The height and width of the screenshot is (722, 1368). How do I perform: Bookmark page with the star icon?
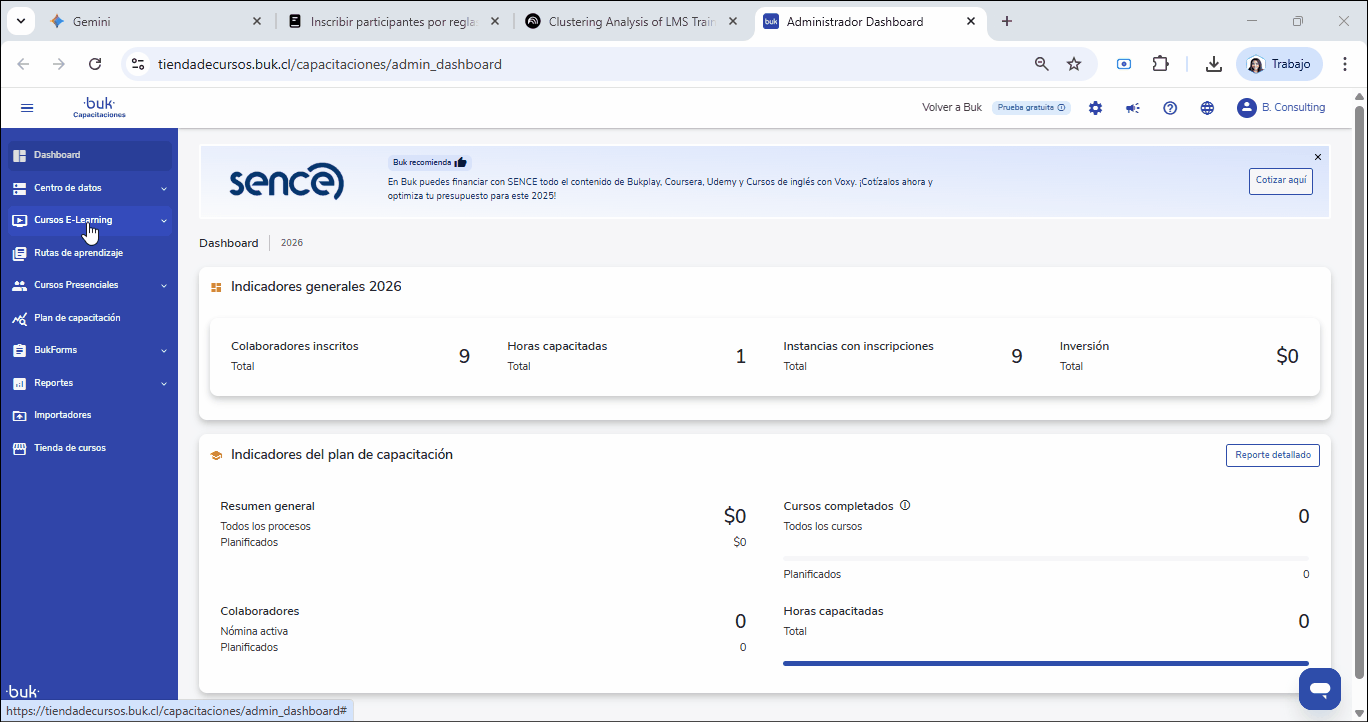point(1074,64)
